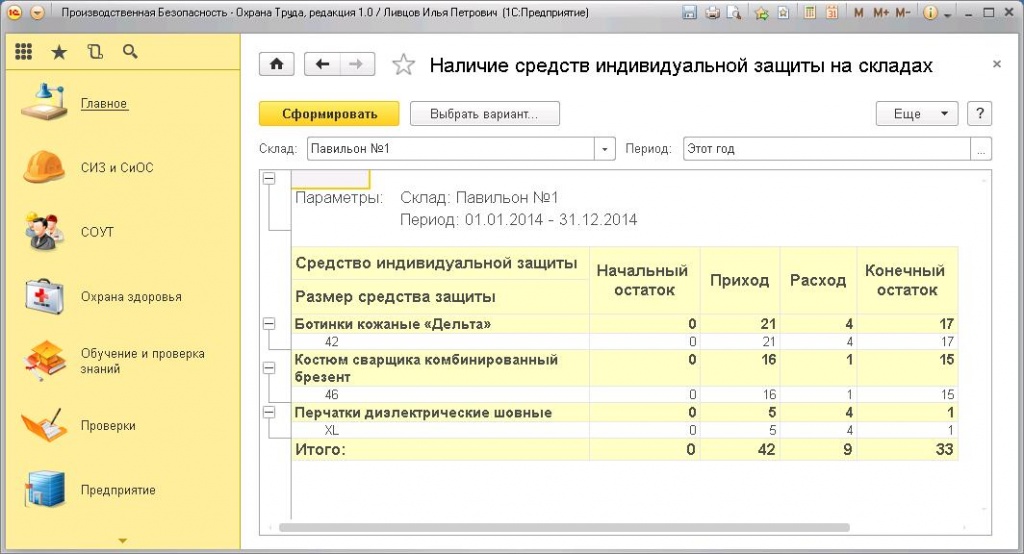Open Print Preview icon
The image size is (1024, 554).
(734, 12)
